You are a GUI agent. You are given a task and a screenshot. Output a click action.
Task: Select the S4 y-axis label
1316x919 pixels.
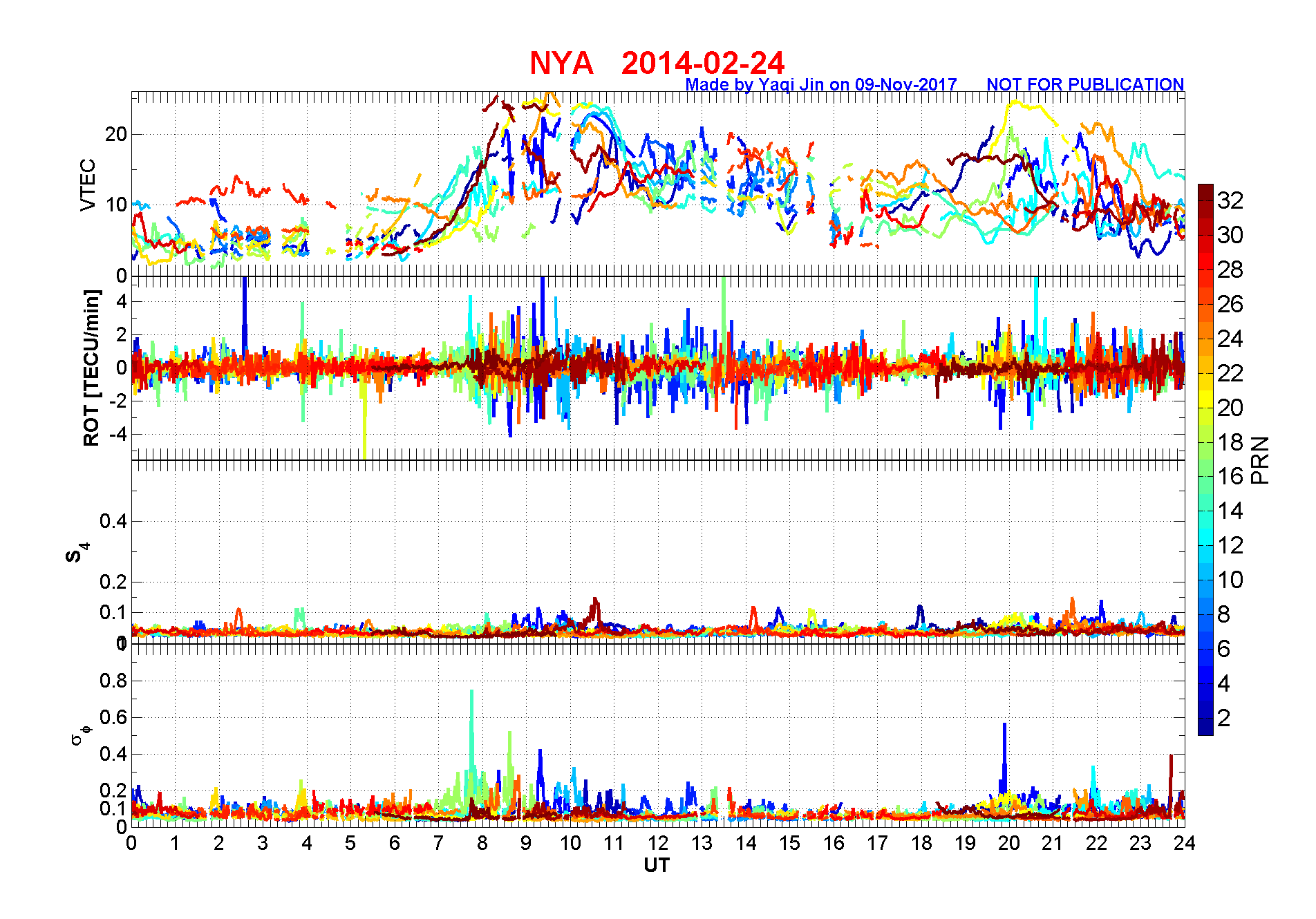click(x=76, y=553)
